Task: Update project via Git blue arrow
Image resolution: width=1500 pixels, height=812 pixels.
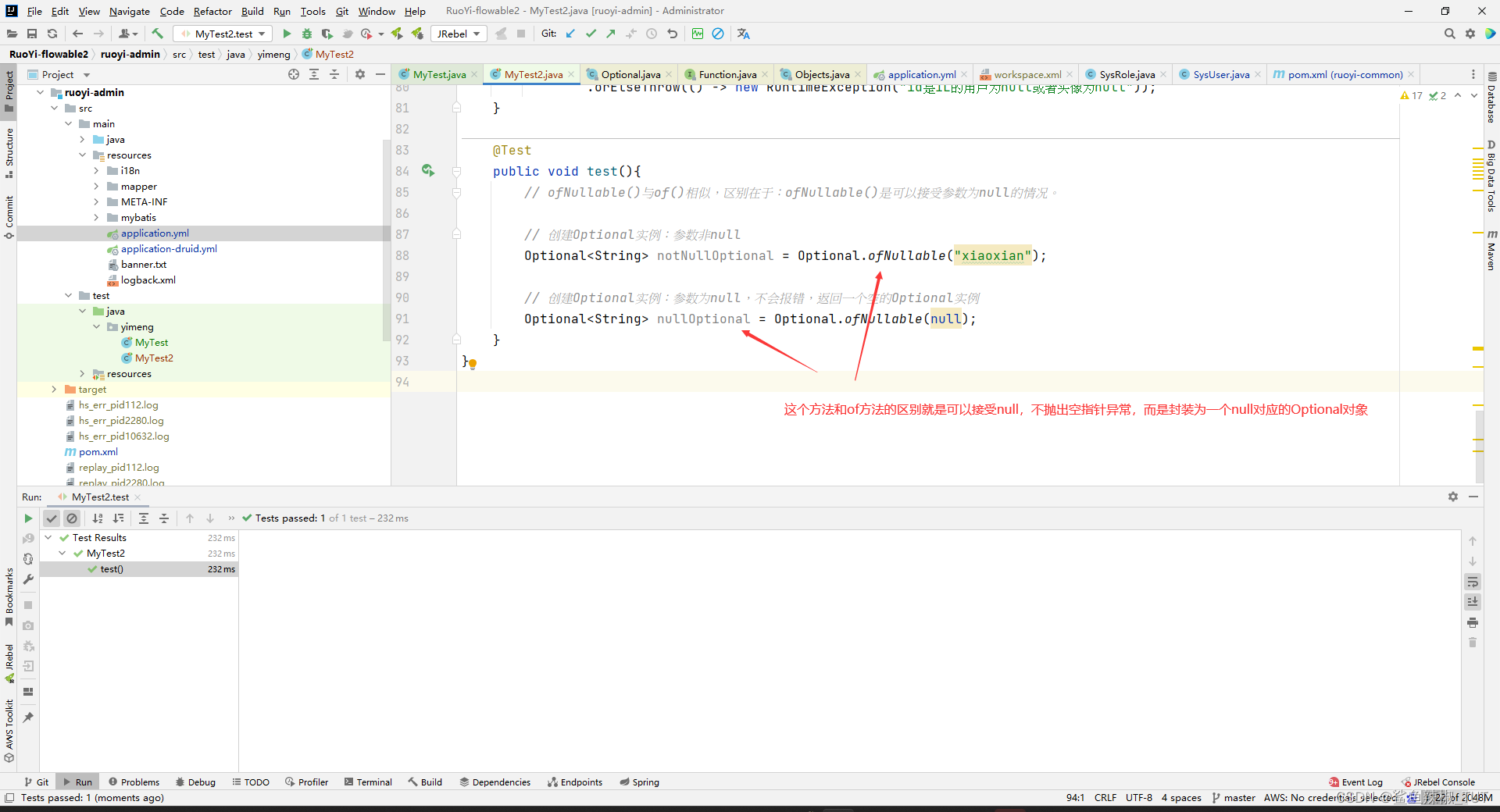Action: pos(570,34)
